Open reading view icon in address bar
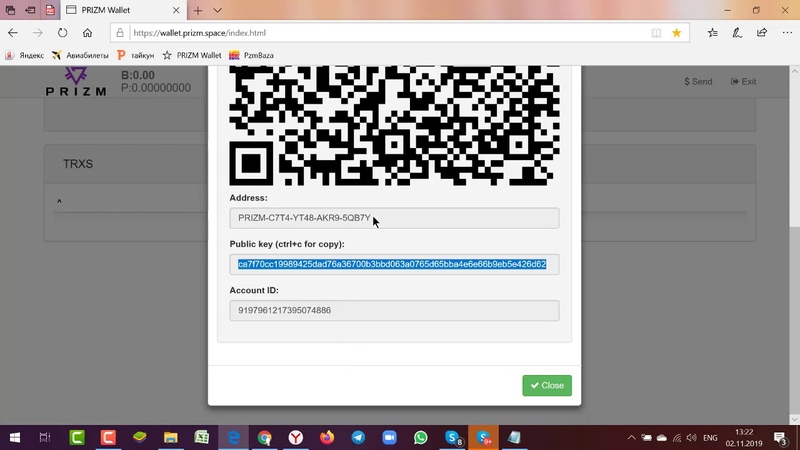This screenshot has height=450, width=800. (656, 32)
